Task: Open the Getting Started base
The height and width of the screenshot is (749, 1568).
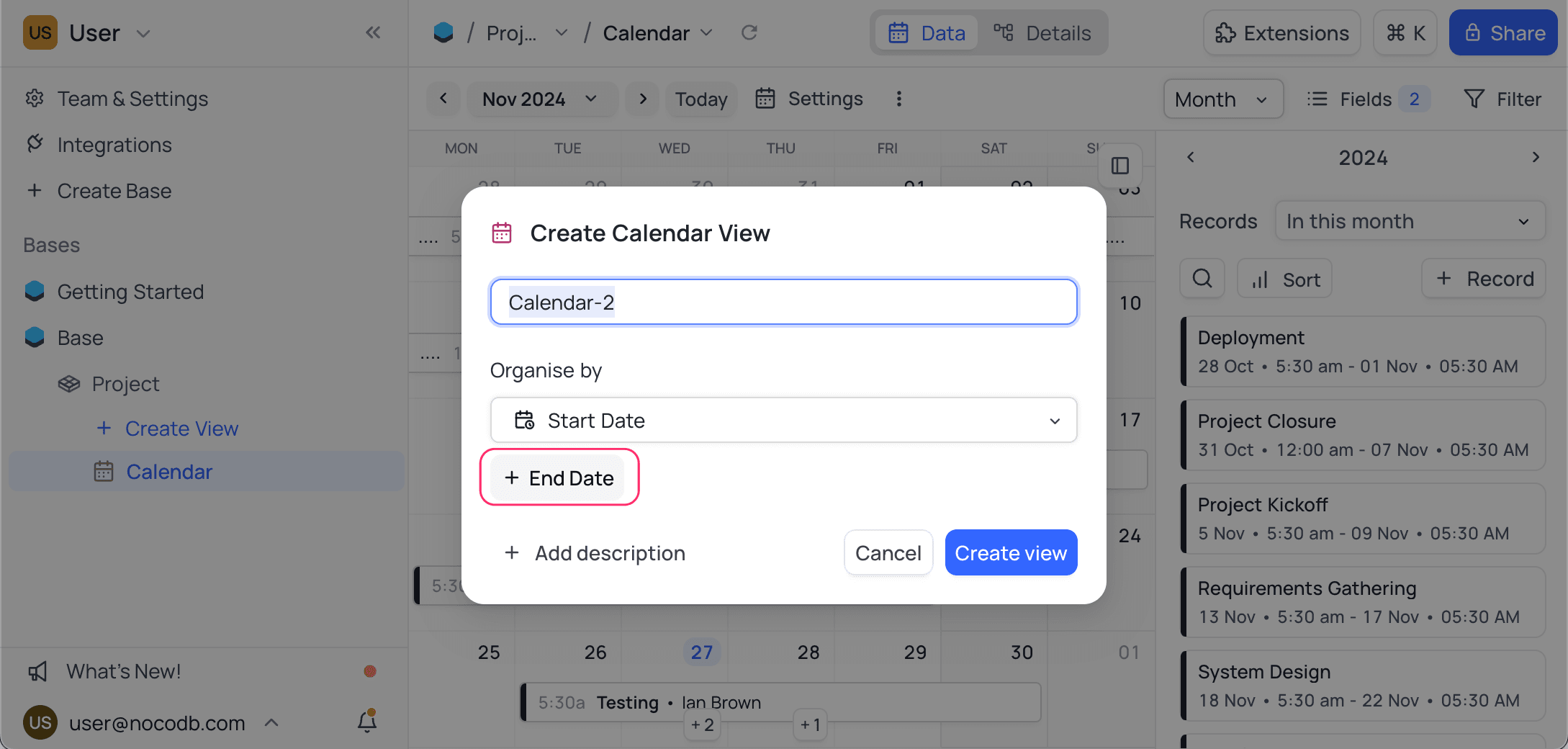Action: [130, 292]
